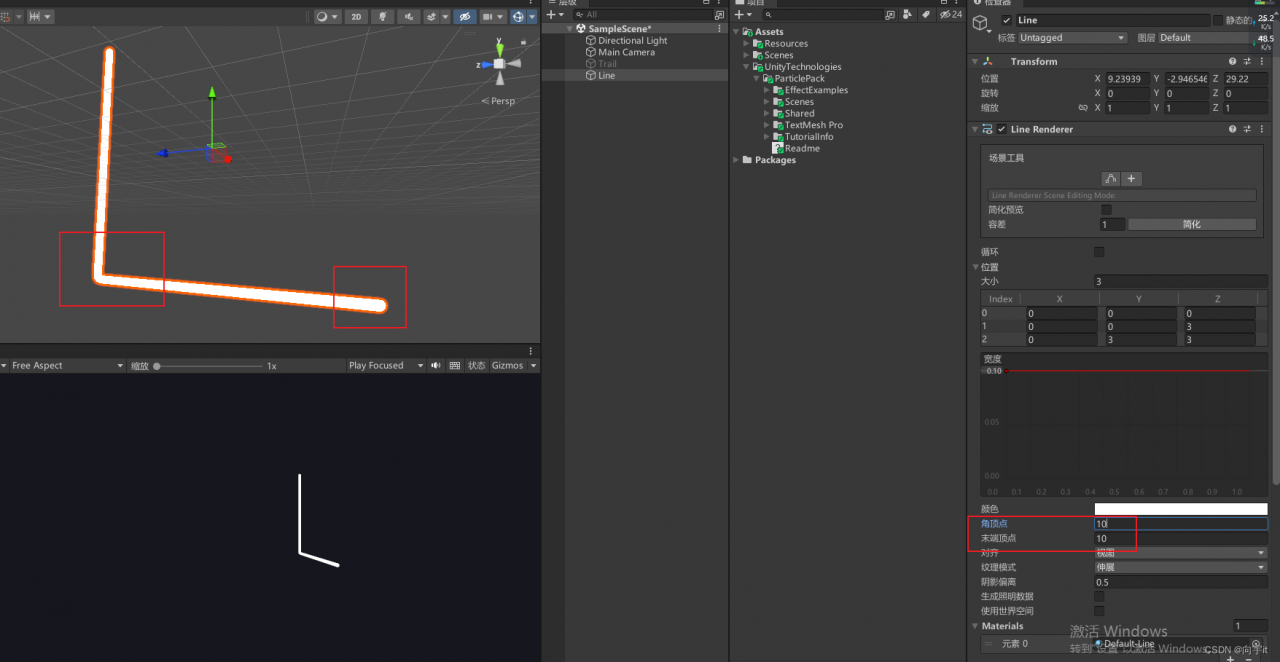Collapse the UnityTechnologies folder
Viewport: 1280px width, 662px height.
point(746,67)
